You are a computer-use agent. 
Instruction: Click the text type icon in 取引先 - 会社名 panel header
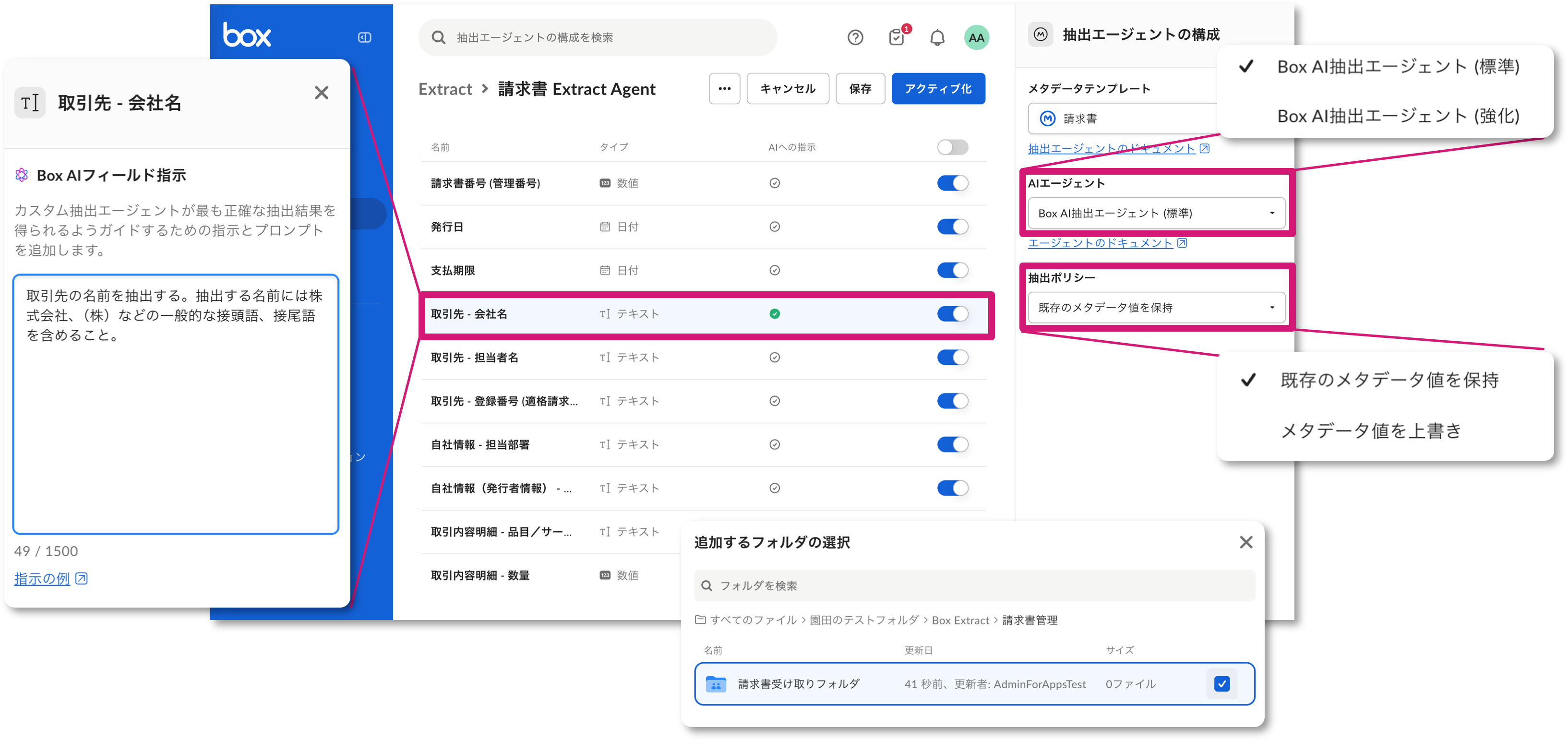pyautogui.click(x=30, y=102)
